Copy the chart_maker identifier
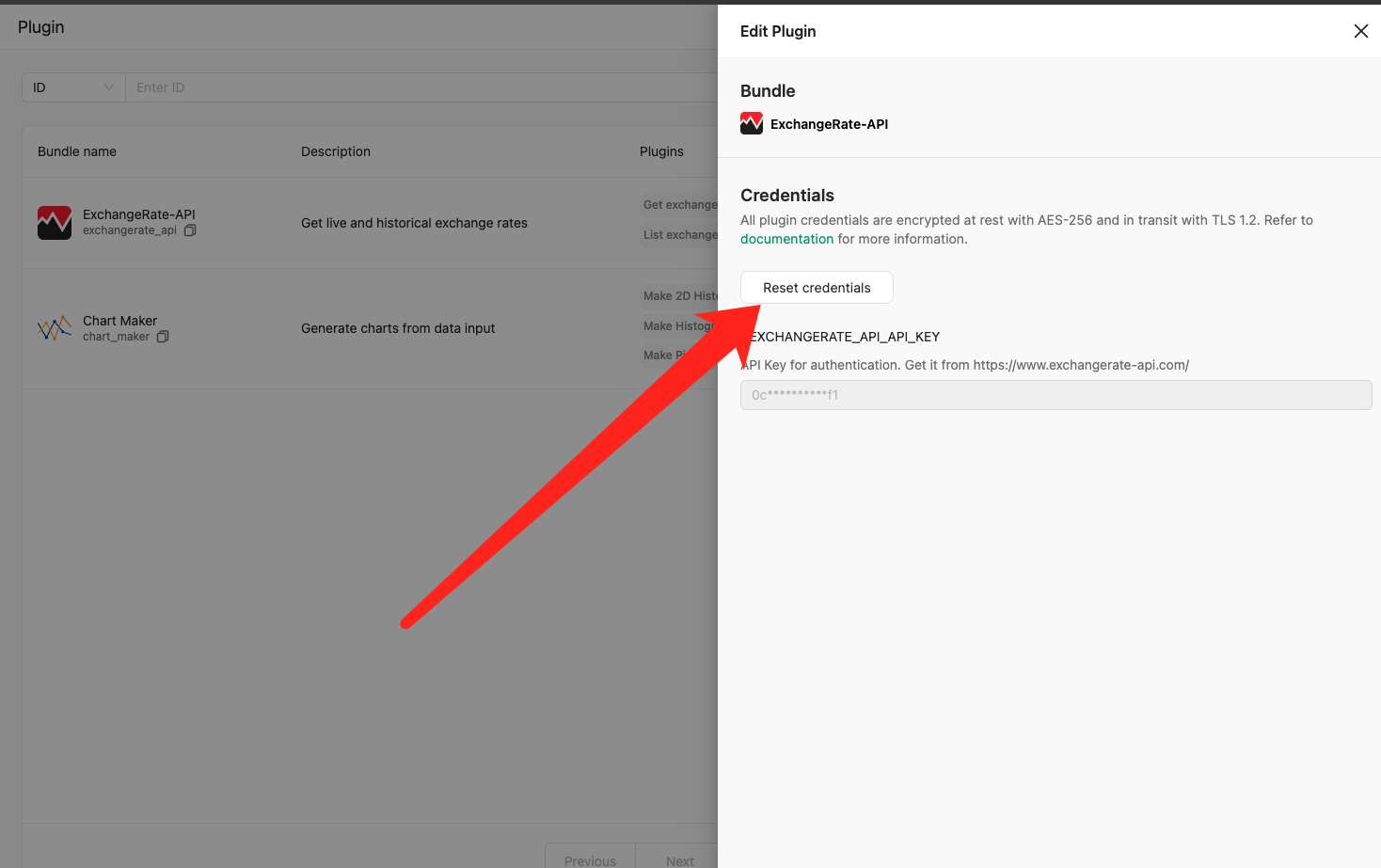1381x868 pixels. [x=163, y=337]
